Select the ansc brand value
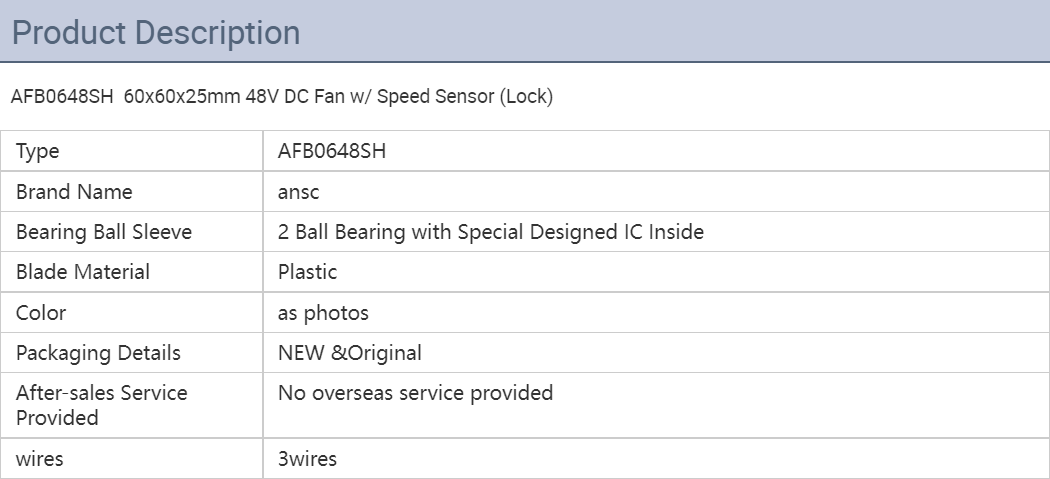This screenshot has width=1050, height=479. pos(299,192)
